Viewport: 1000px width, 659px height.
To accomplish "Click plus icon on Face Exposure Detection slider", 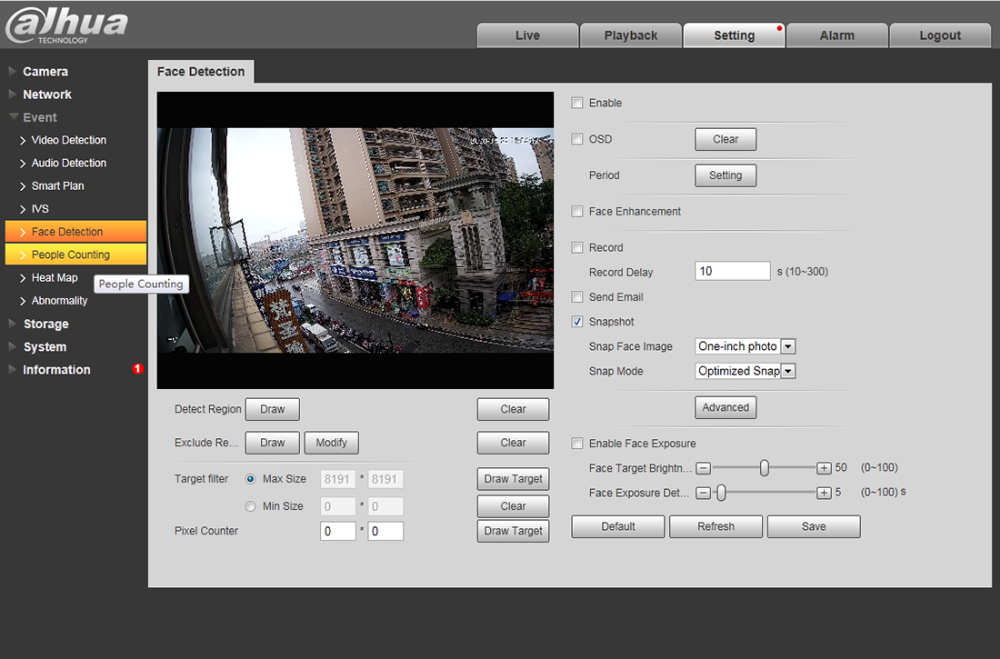I will 824,493.
